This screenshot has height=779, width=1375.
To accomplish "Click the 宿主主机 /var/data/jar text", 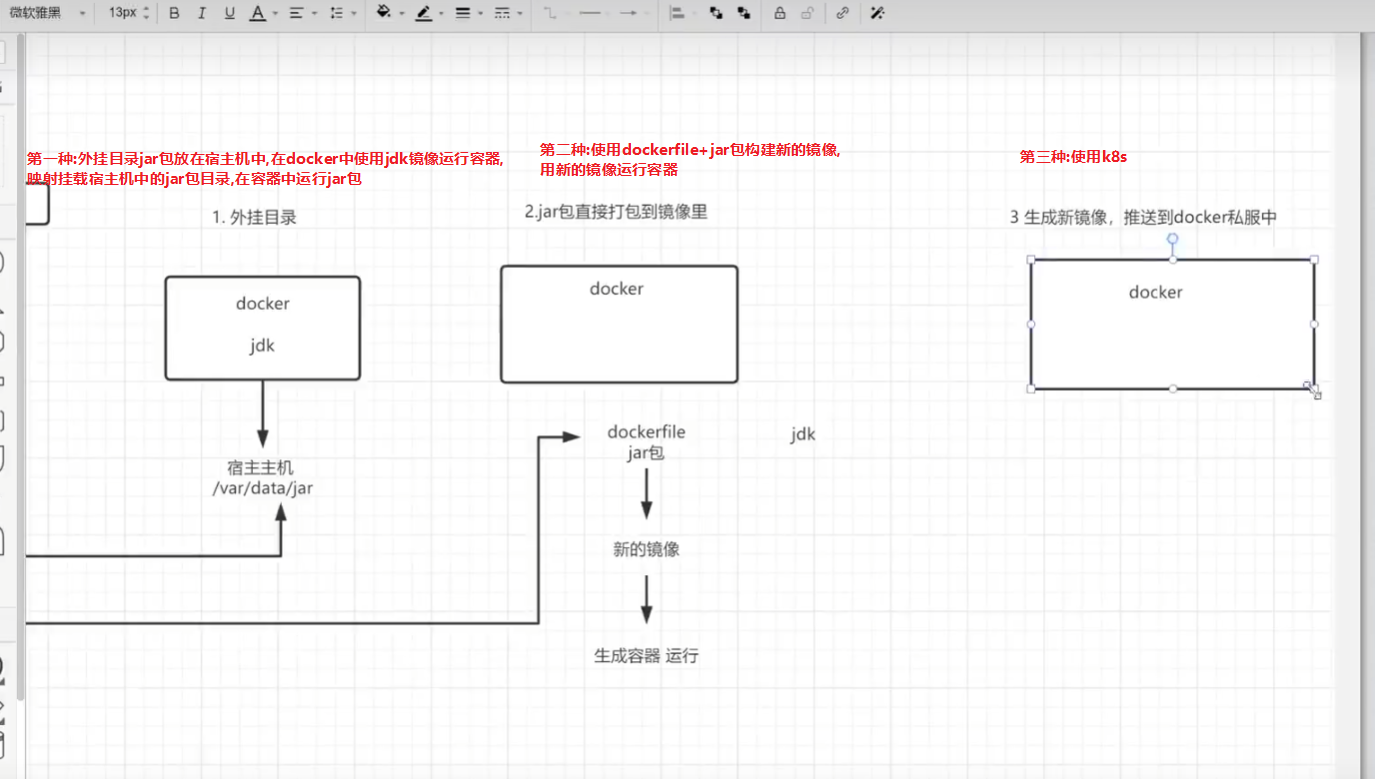I will click(262, 478).
